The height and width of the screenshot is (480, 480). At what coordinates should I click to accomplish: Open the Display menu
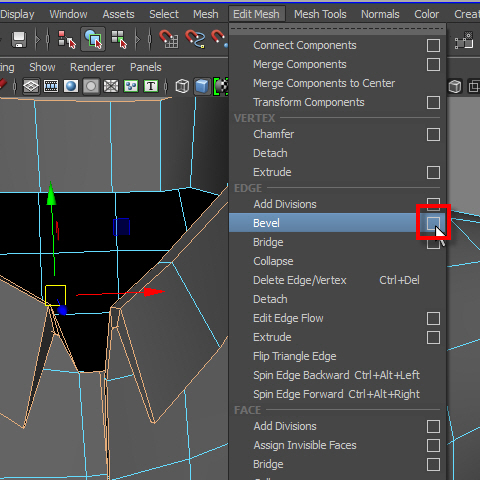coord(17,14)
